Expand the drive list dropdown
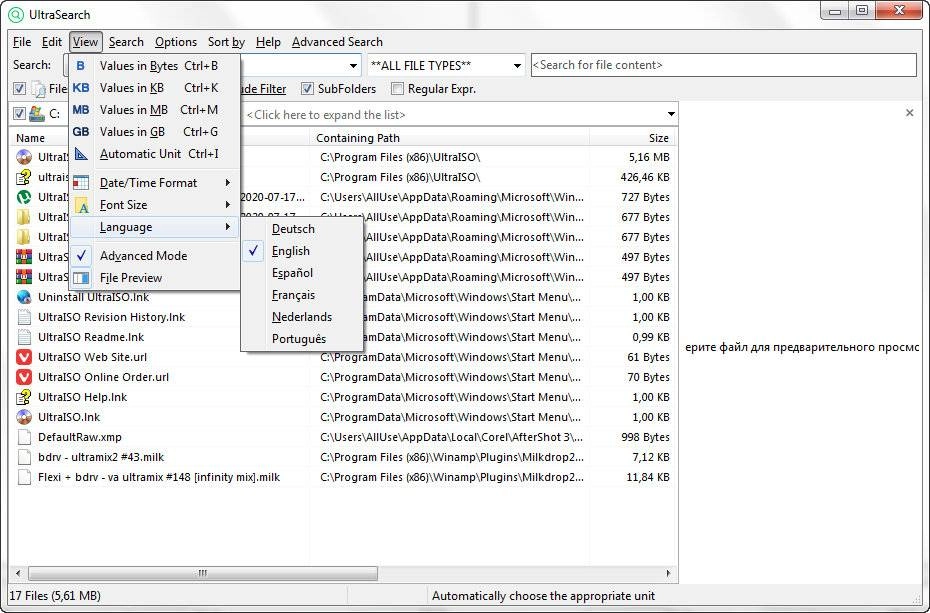Viewport: 930px width, 613px height. pyautogui.click(x=671, y=114)
